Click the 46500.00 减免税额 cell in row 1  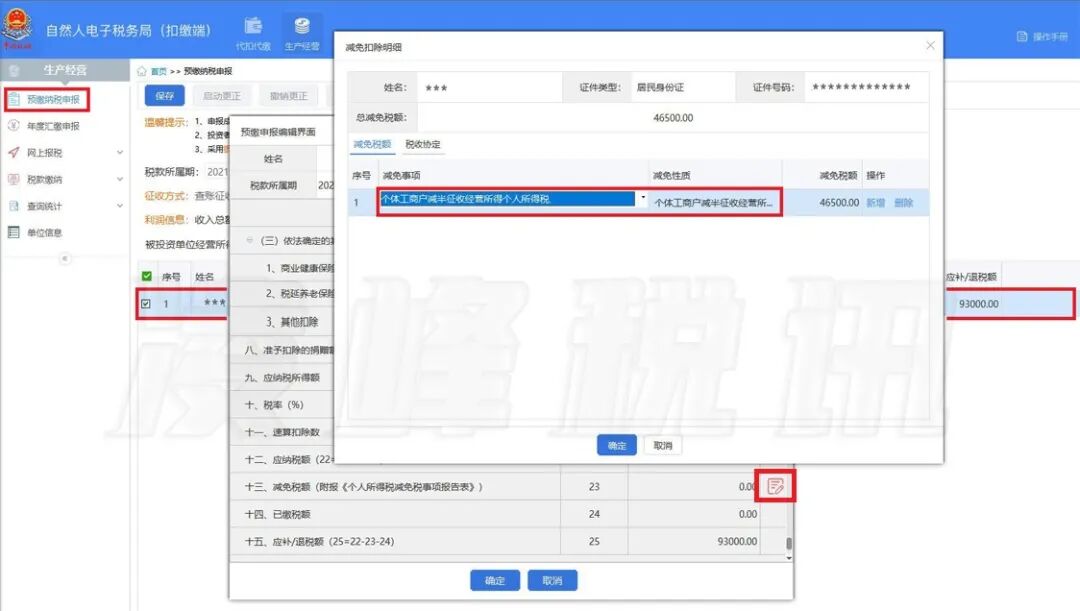[x=839, y=203]
